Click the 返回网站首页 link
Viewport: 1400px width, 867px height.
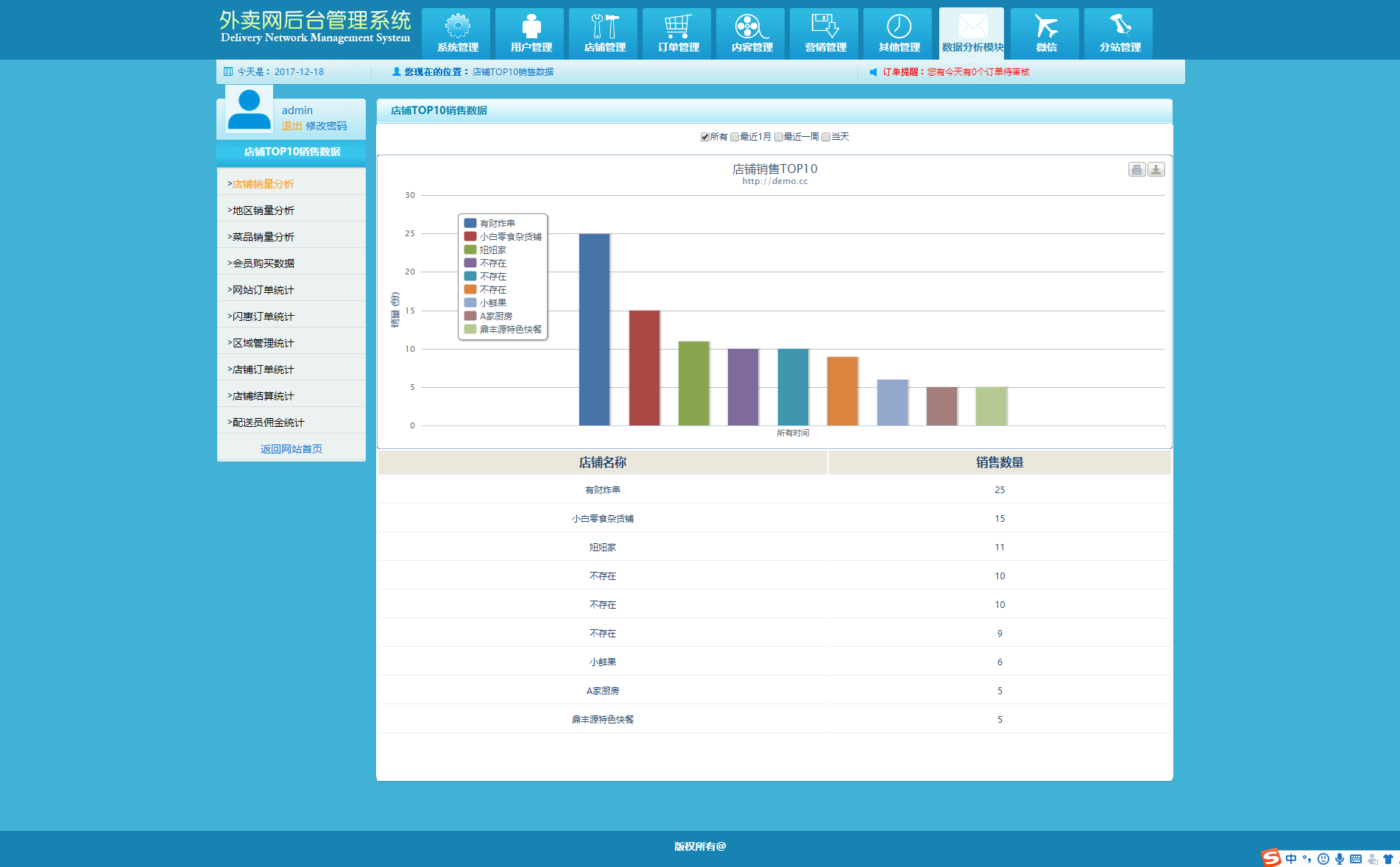tap(291, 449)
